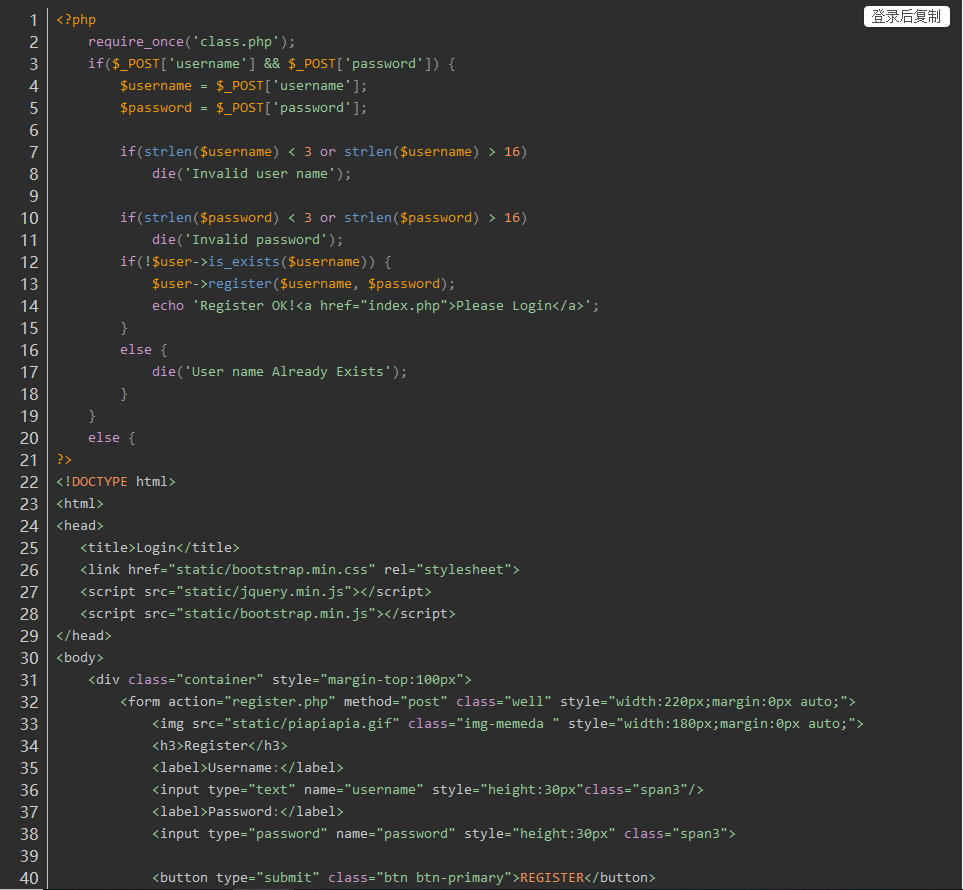
Task: Click line number 32 in gutter
Action: [x=29, y=702]
